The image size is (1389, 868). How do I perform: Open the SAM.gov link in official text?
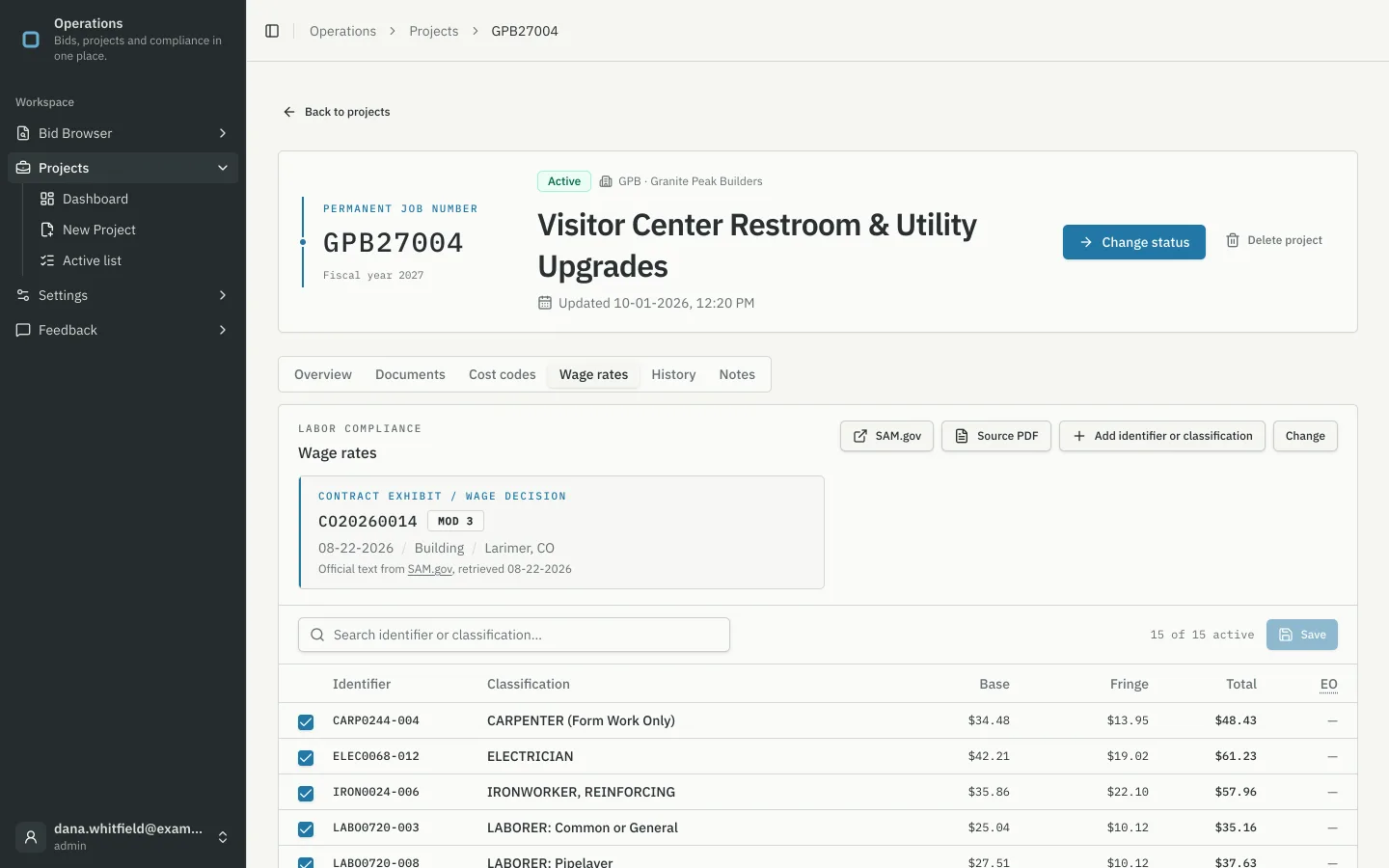(x=430, y=569)
